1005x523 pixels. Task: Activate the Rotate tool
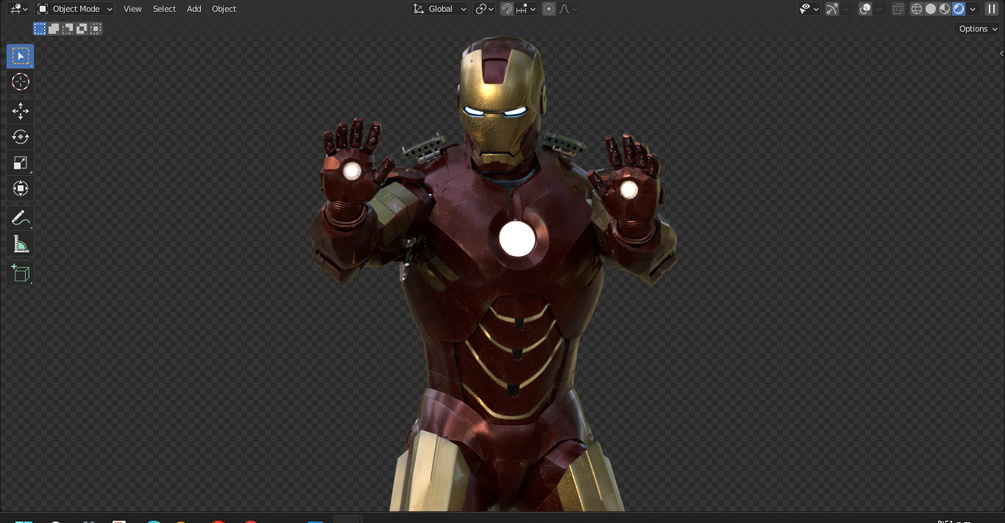(21, 137)
